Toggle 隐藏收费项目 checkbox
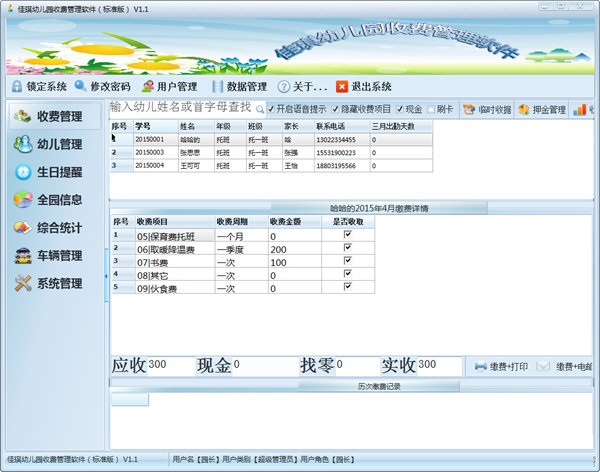Screen dimensions: 600x472 (335, 109)
